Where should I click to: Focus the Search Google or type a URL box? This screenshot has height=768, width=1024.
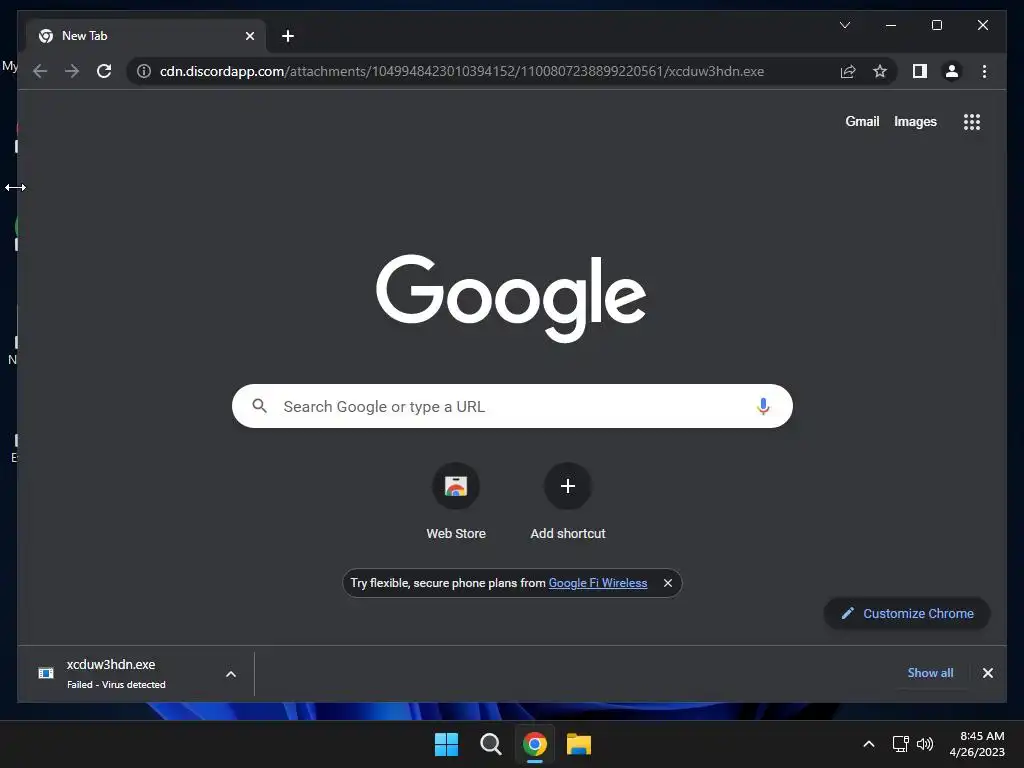pyautogui.click(x=512, y=406)
